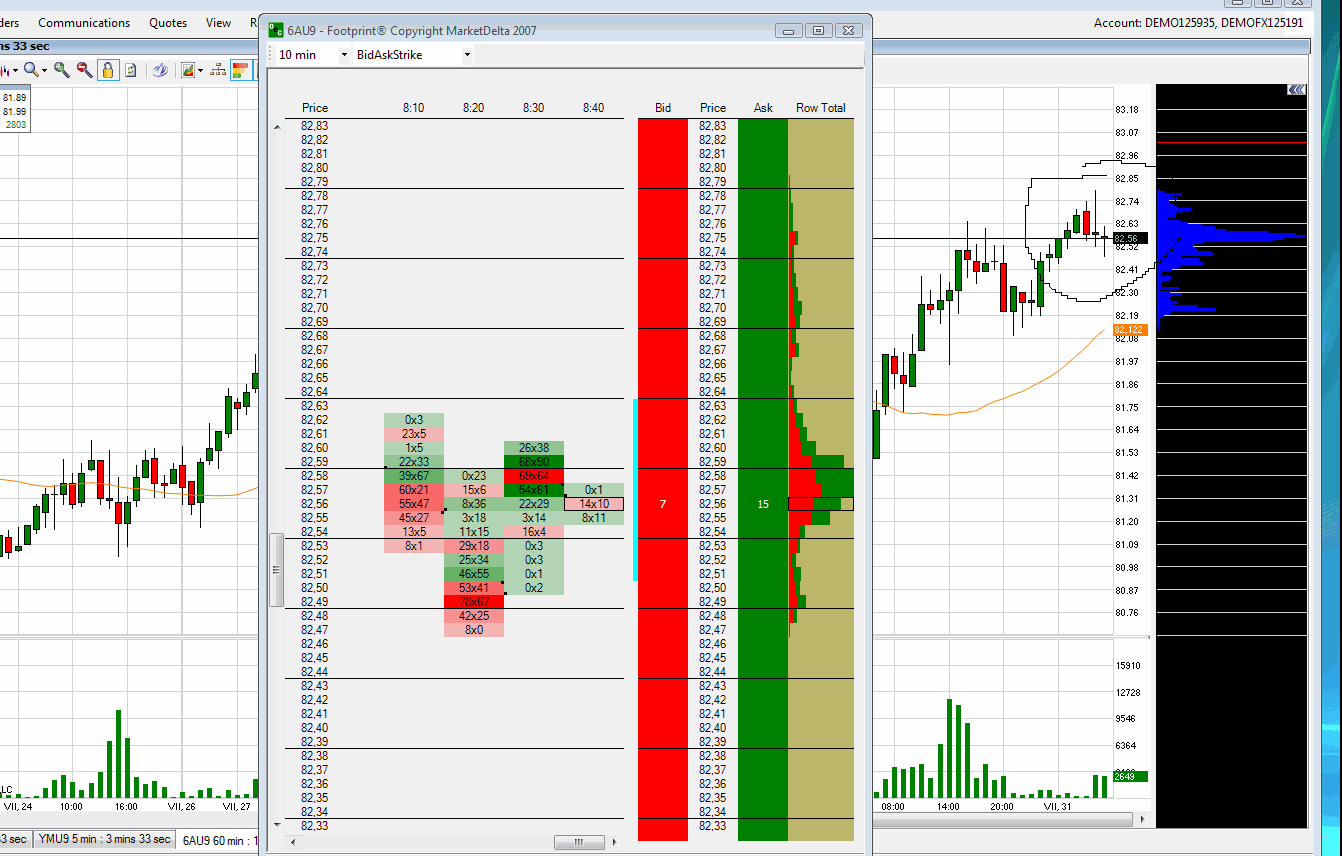
Task: Select the 8x11 footprint cell
Action: click(x=593, y=518)
